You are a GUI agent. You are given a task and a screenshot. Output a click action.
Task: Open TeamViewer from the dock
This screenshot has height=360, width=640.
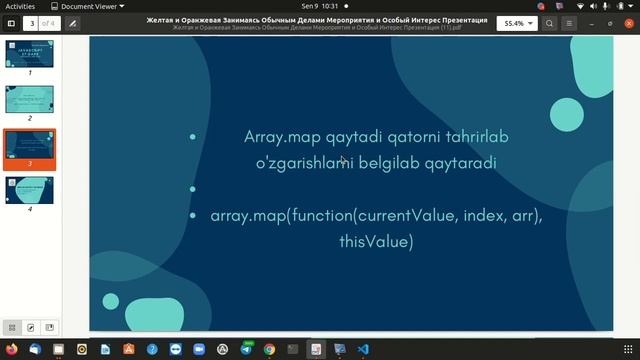pos(176,349)
